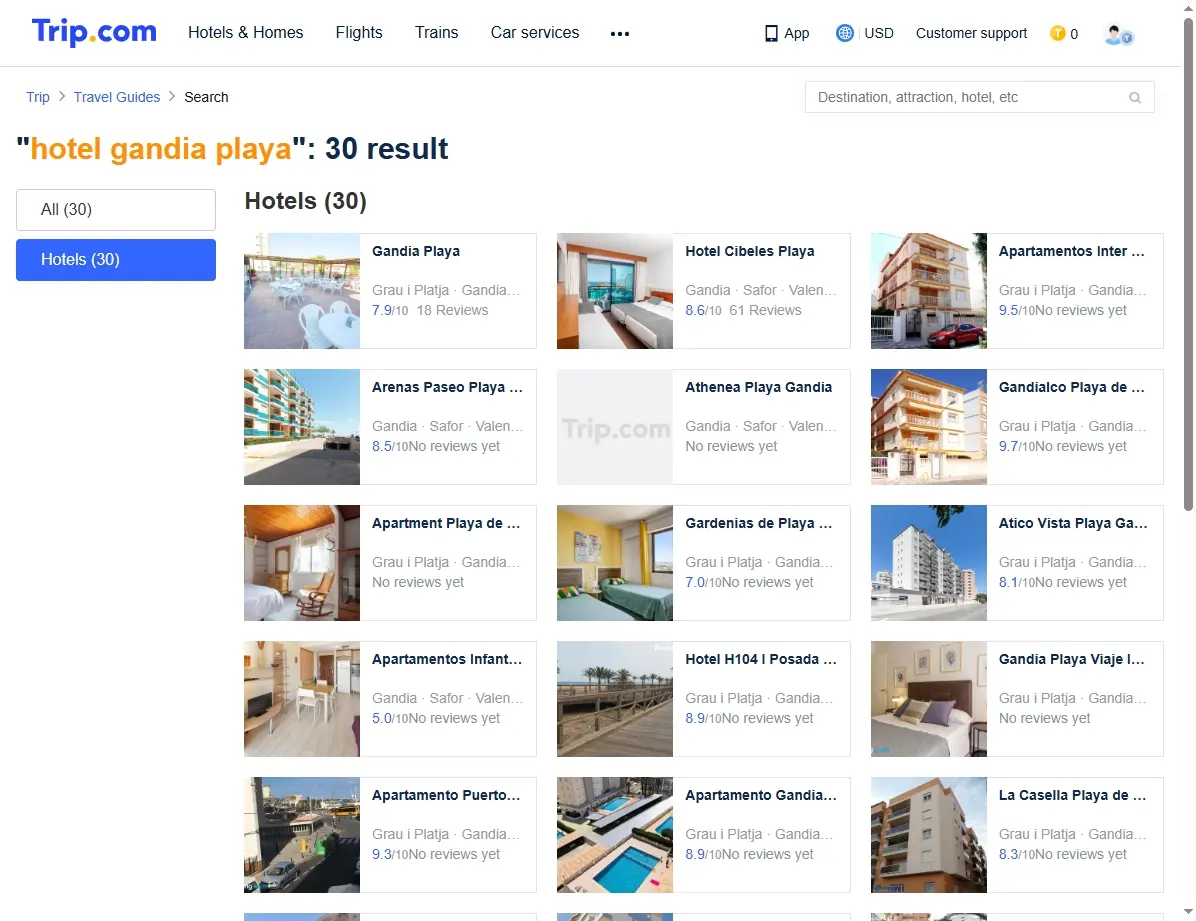The height and width of the screenshot is (921, 1196).
Task: Open Atico Vista Playa tower photo
Action: tap(928, 562)
